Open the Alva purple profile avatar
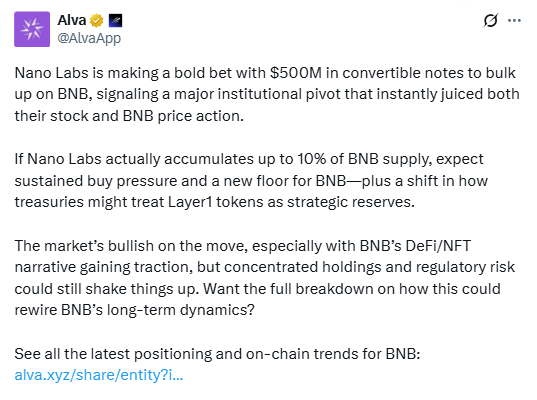 [x=32, y=29]
